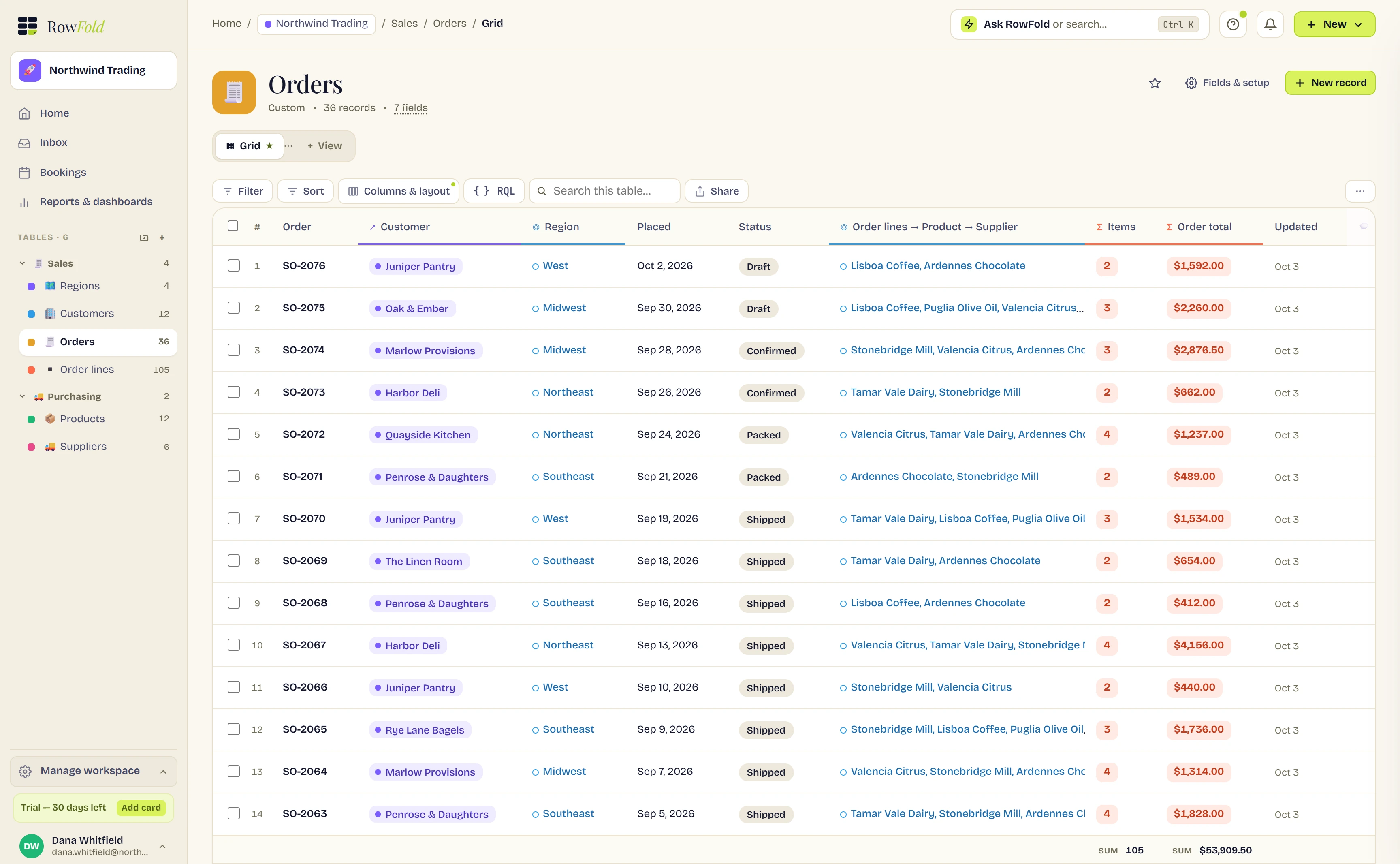Click the Search this table field
The image size is (1400, 864).
point(604,191)
